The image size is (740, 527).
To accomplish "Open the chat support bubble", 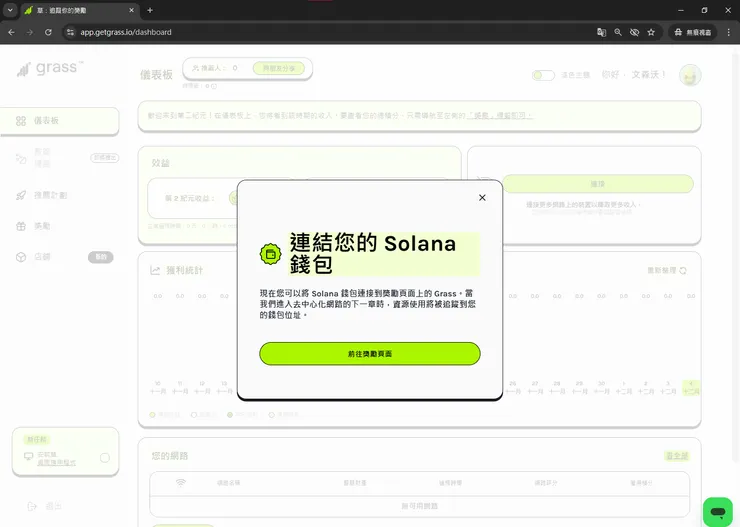I will tap(718, 512).
